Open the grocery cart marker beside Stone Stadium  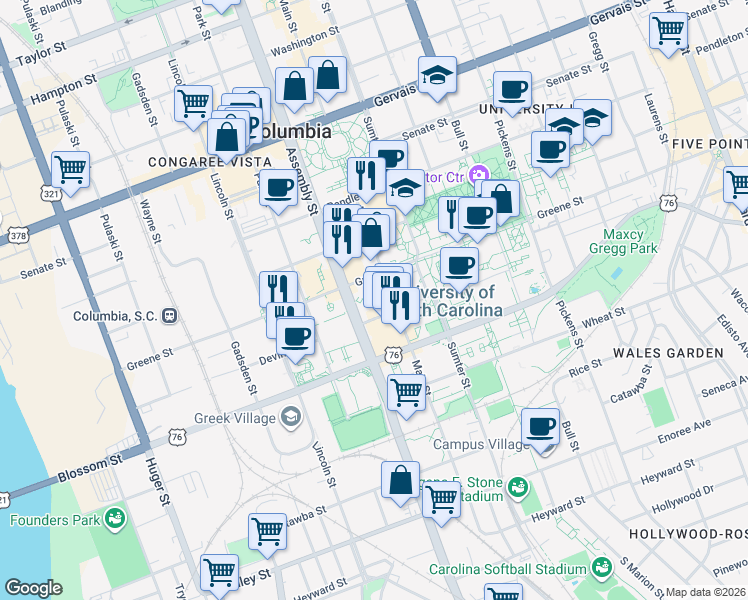pyautogui.click(x=442, y=499)
